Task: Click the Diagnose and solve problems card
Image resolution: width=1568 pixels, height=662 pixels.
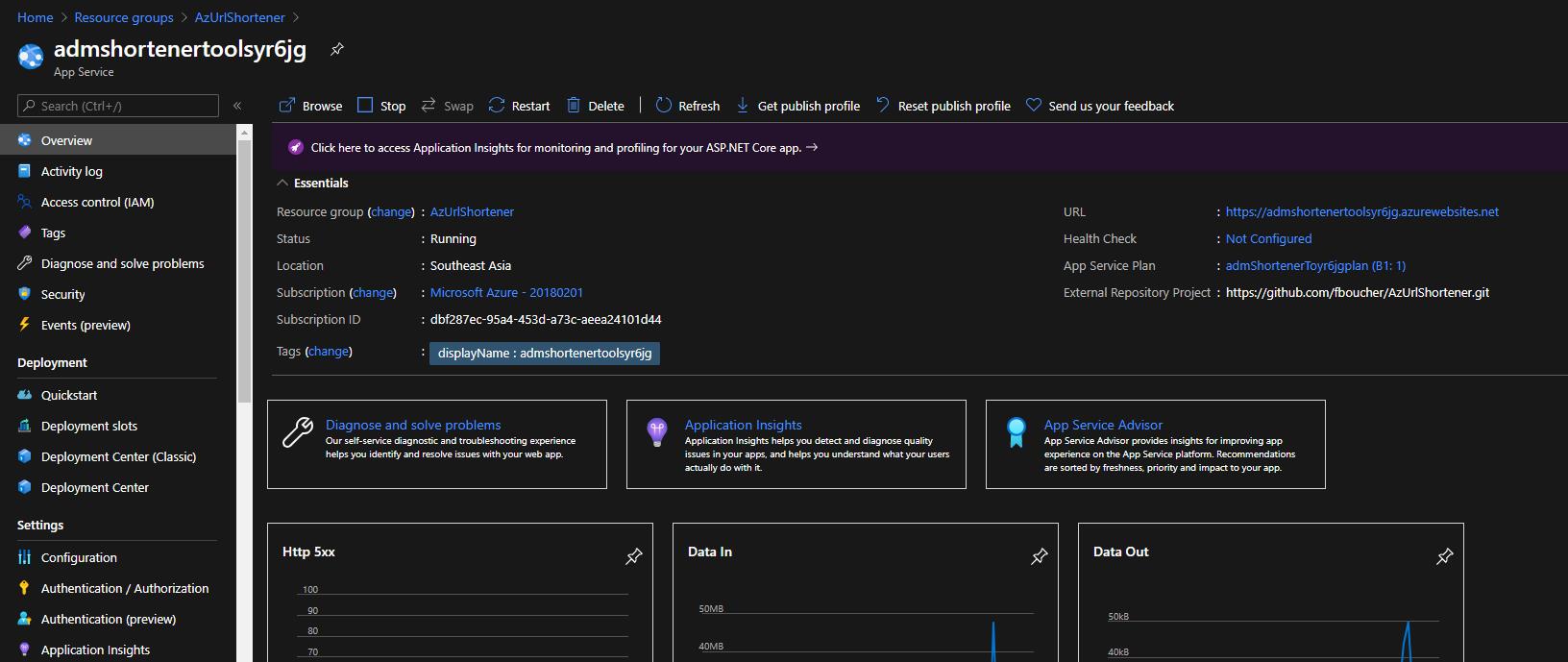Action: (x=437, y=444)
